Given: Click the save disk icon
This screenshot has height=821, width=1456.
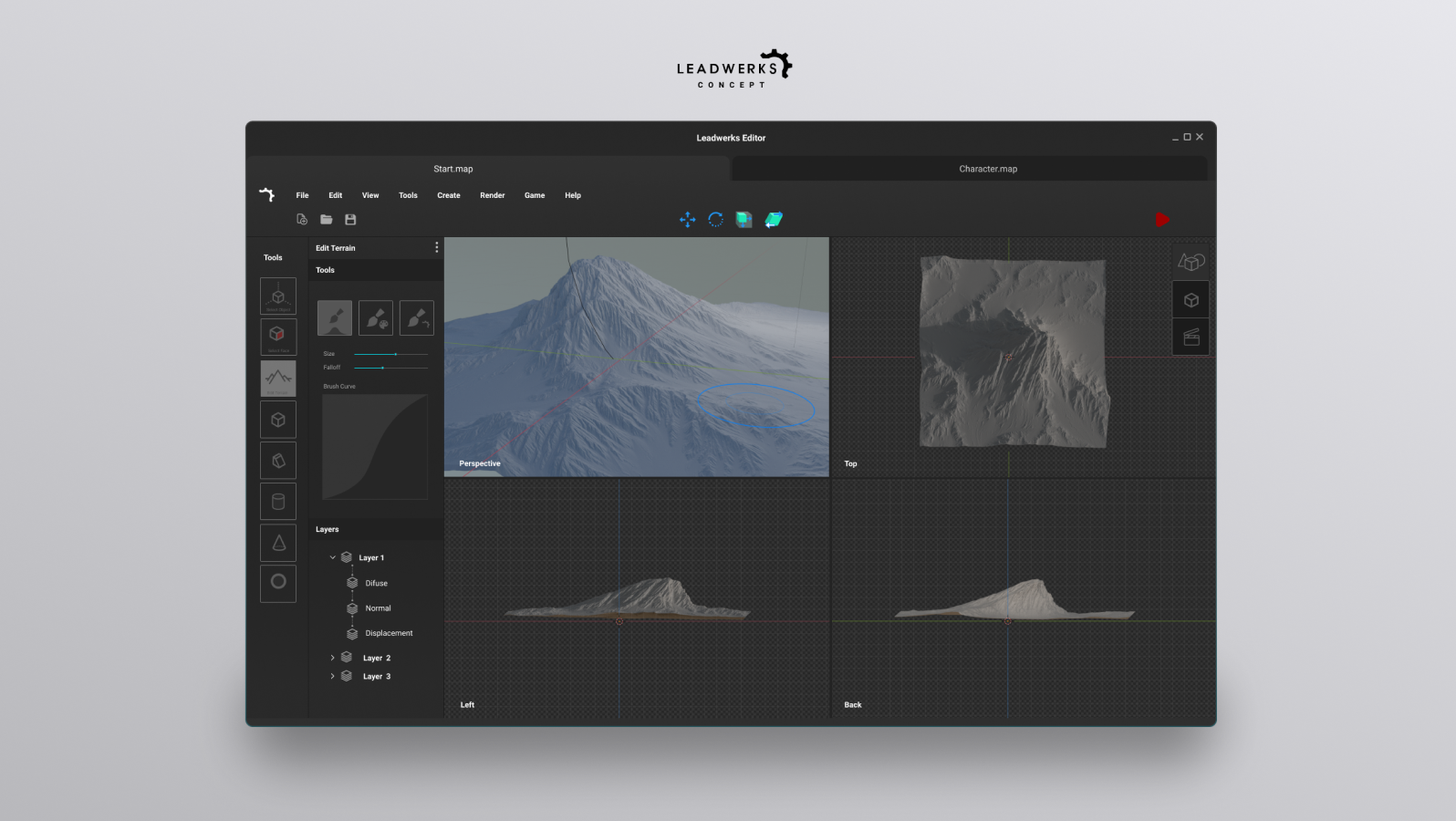Looking at the screenshot, I should [x=350, y=220].
